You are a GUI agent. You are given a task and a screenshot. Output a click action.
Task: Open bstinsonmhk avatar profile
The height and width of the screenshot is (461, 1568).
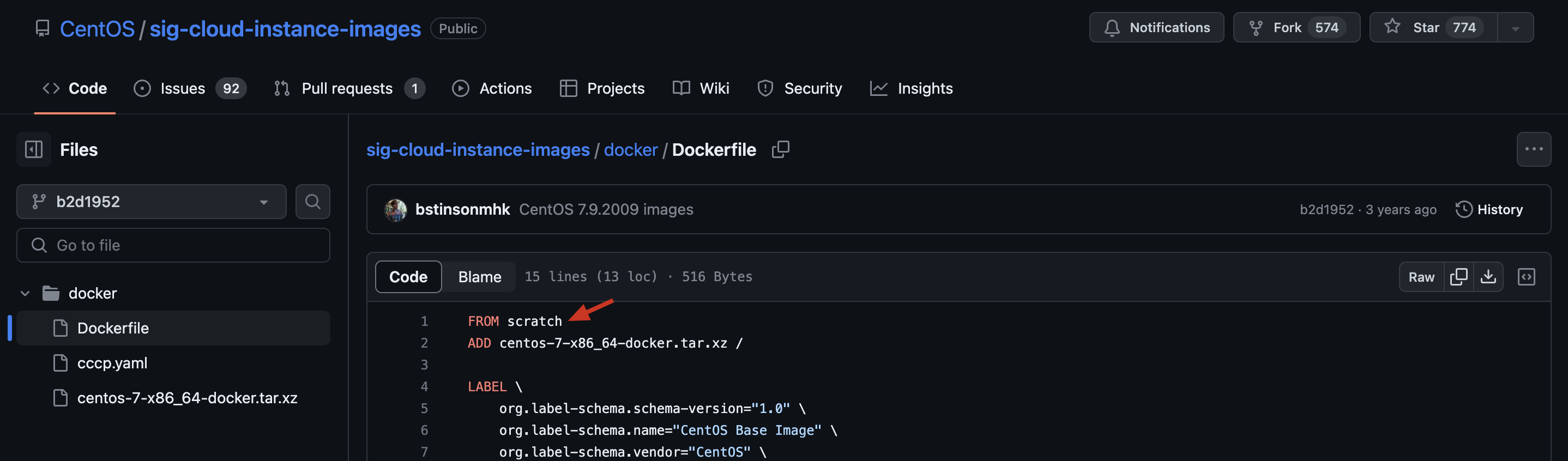point(396,209)
